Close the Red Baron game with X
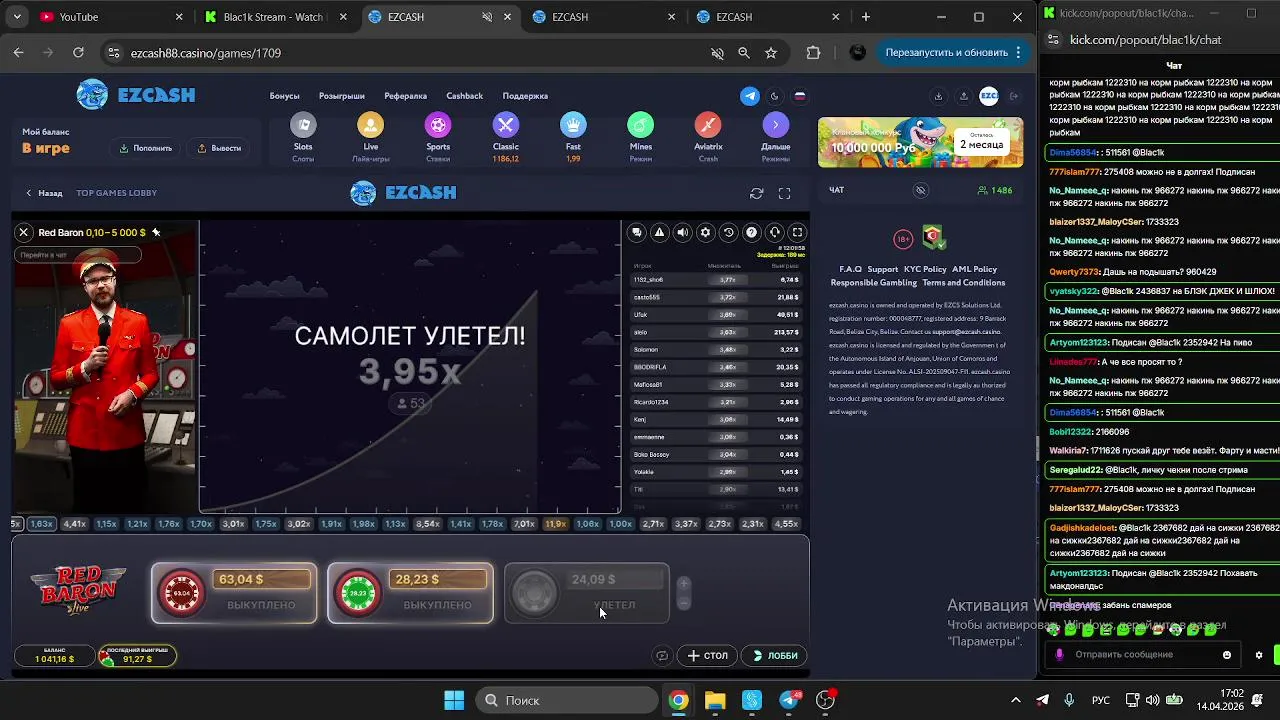This screenshot has height=720, width=1280. [23, 232]
